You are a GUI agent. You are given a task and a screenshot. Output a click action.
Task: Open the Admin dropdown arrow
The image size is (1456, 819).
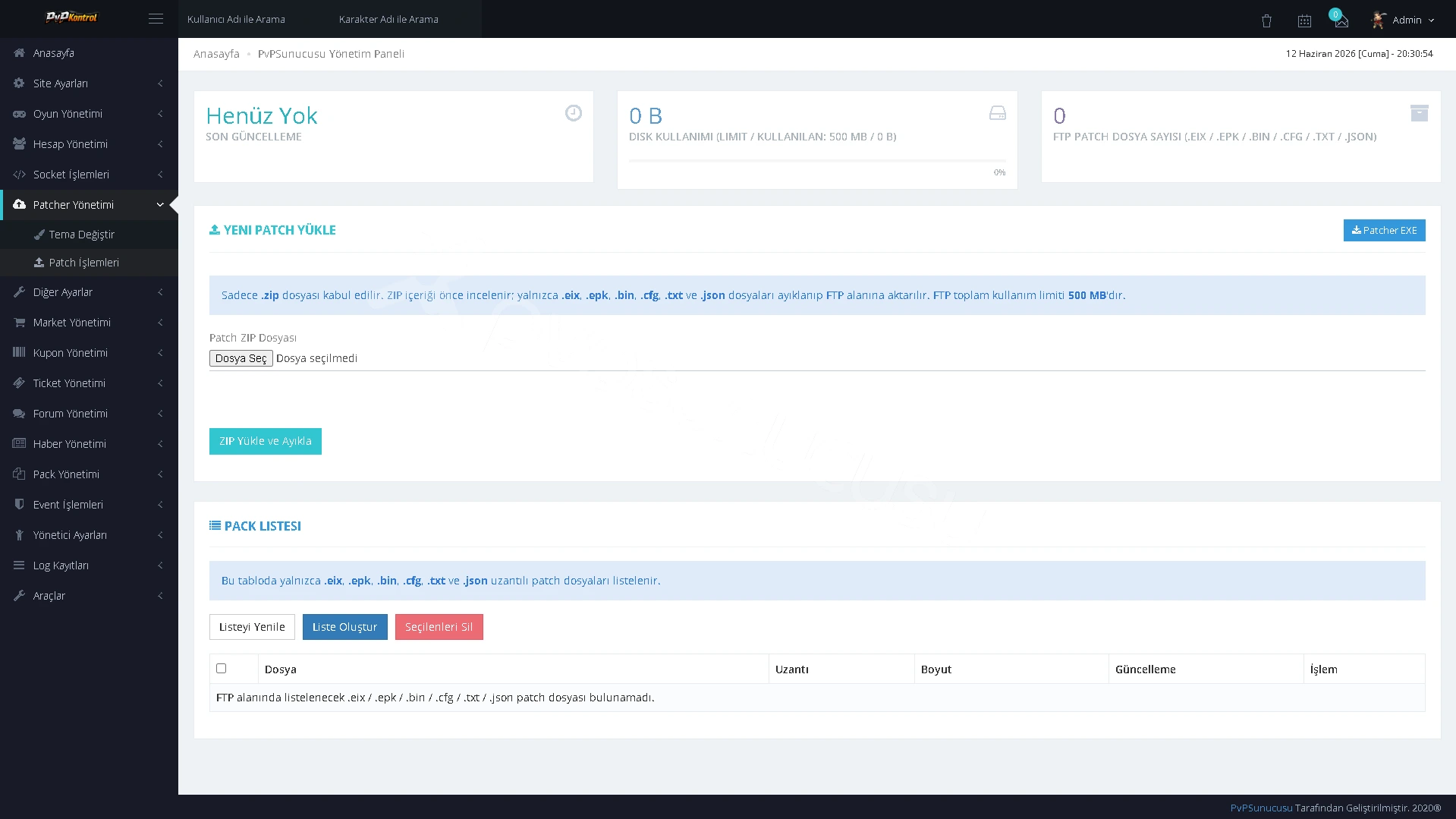click(1432, 20)
